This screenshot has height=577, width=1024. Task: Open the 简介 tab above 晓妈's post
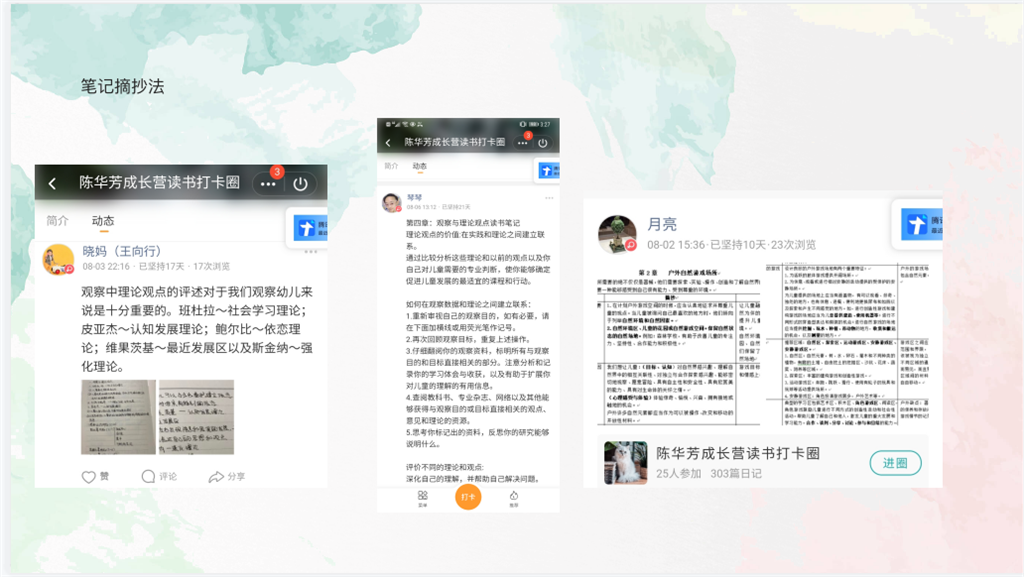57,221
